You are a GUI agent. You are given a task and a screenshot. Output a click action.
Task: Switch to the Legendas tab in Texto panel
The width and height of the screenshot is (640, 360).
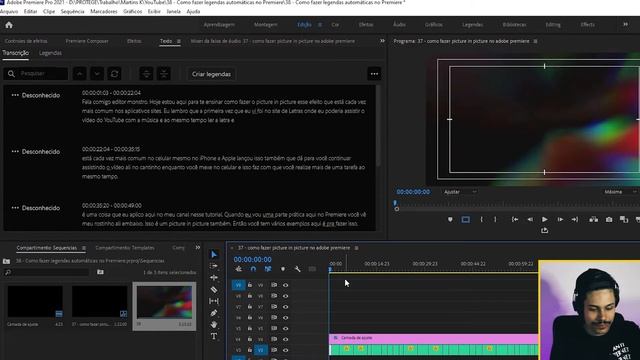(x=50, y=53)
